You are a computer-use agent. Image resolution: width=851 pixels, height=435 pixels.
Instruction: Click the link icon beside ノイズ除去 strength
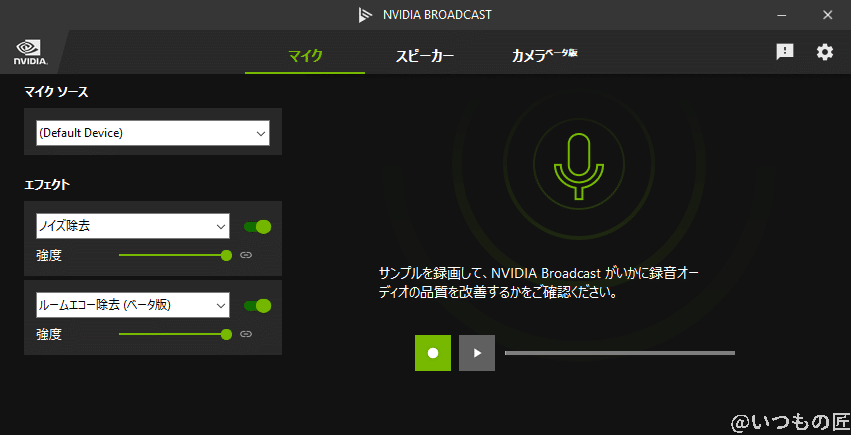click(246, 256)
